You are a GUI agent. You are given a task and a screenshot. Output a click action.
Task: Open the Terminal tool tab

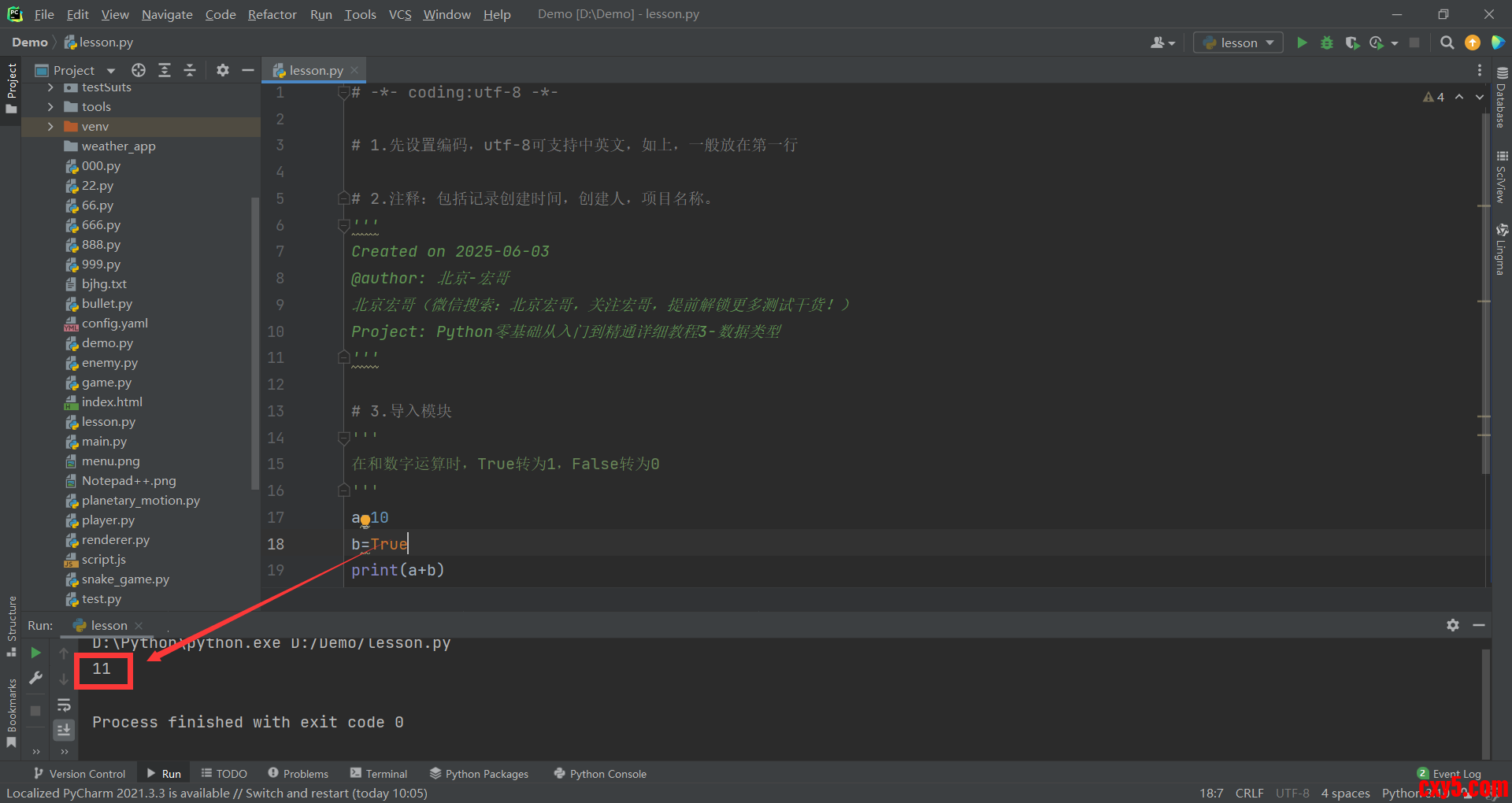click(x=379, y=774)
